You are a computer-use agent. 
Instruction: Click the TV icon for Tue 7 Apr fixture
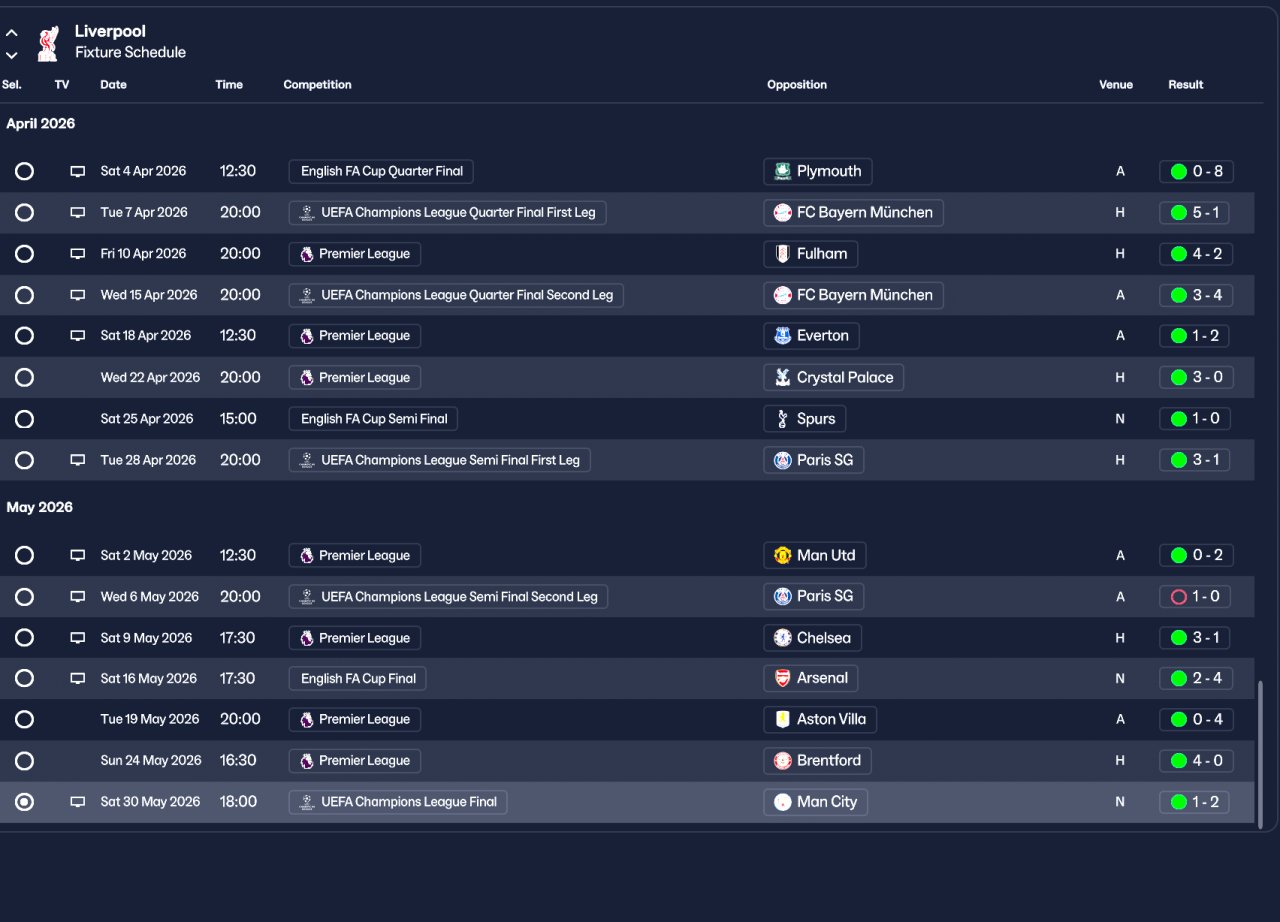[77, 212]
